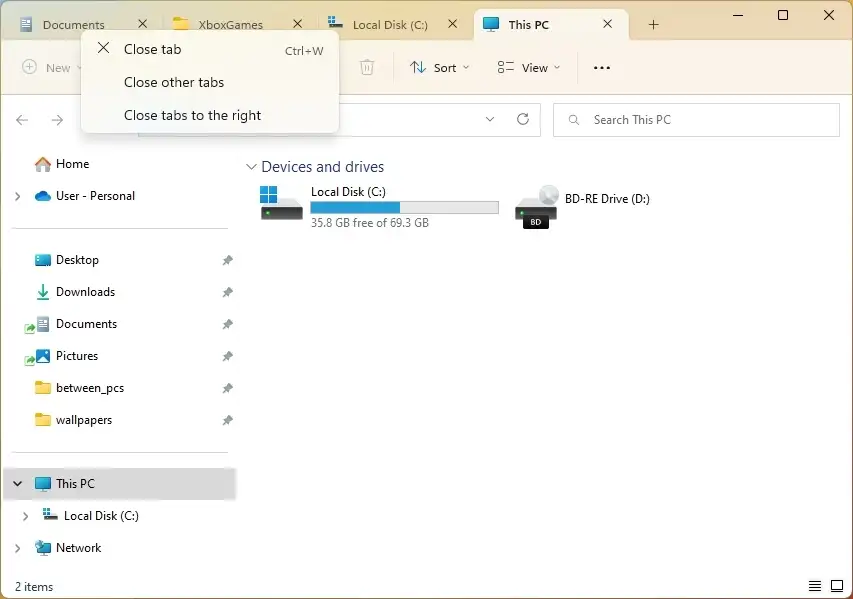Delete selected items using the trash icon
This screenshot has height=599, width=853.
[367, 67]
